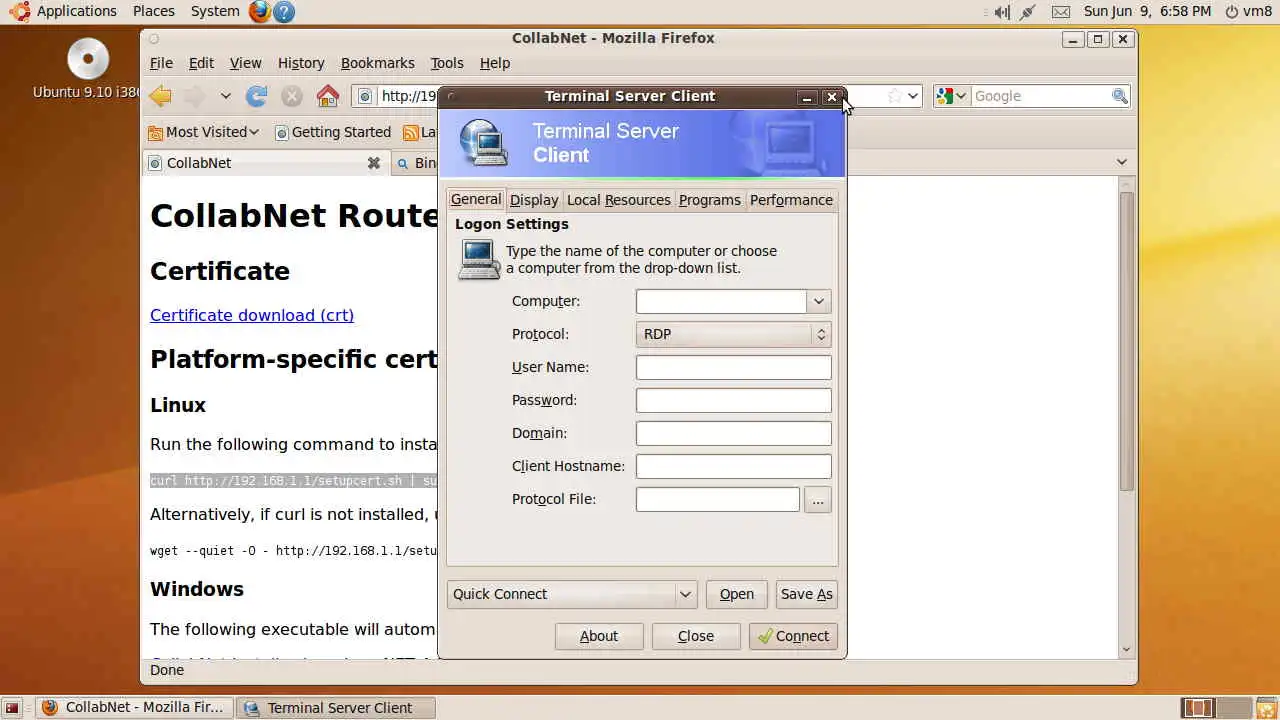Bookmark this page with the star icon
This screenshot has width=1280, height=720.
tap(894, 96)
